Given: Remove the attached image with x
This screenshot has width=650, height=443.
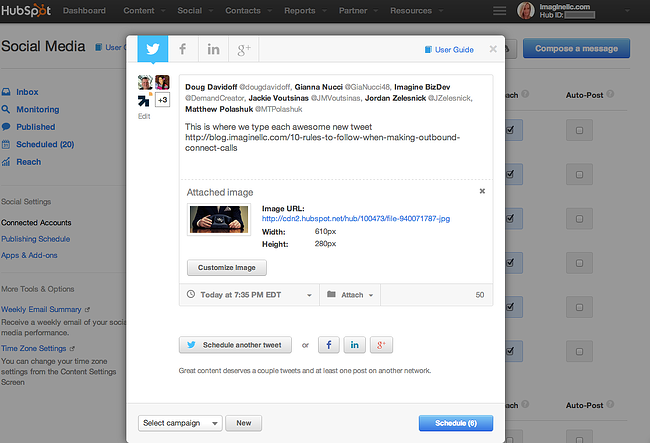Looking at the screenshot, I should point(482,191).
